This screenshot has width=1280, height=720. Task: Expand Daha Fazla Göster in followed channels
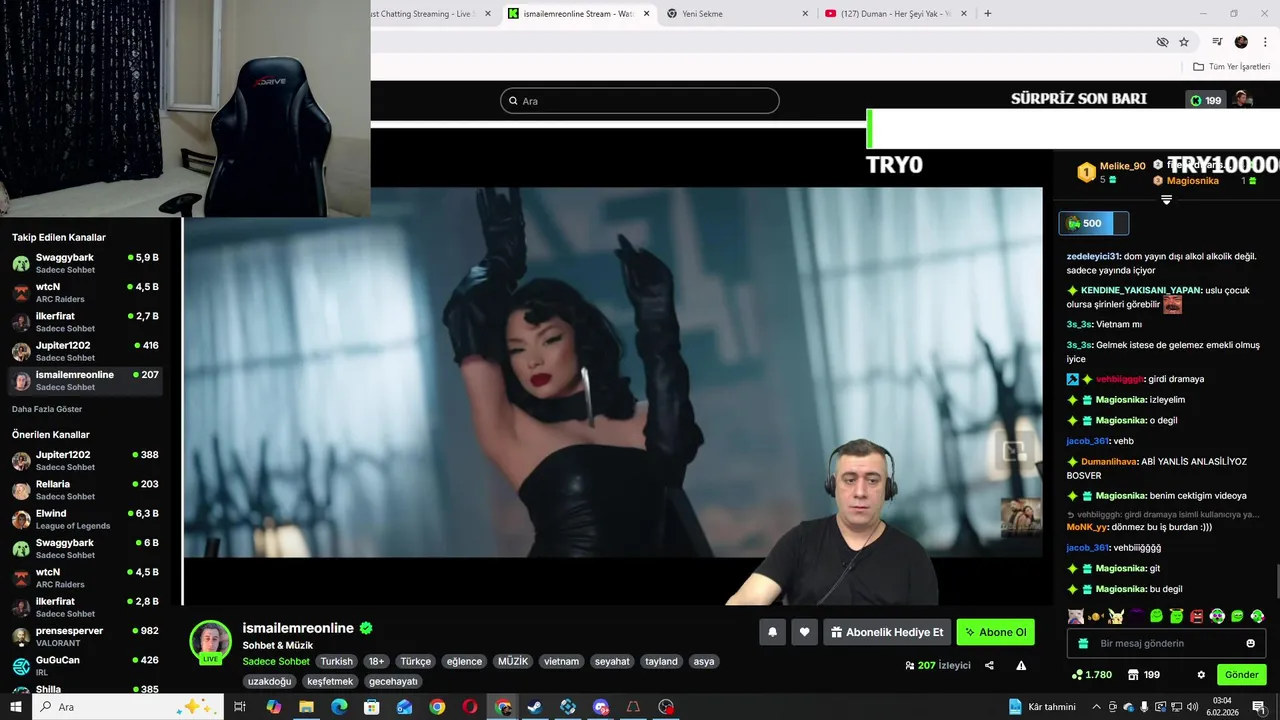[47, 409]
